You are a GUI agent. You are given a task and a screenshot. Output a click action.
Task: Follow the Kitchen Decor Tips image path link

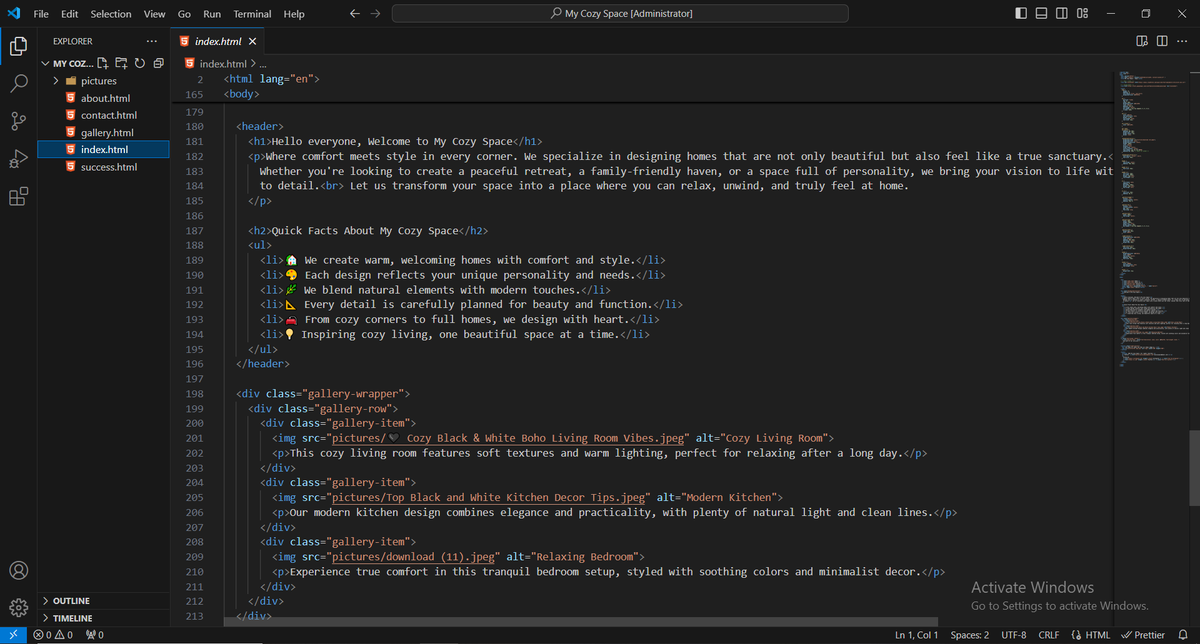point(490,497)
